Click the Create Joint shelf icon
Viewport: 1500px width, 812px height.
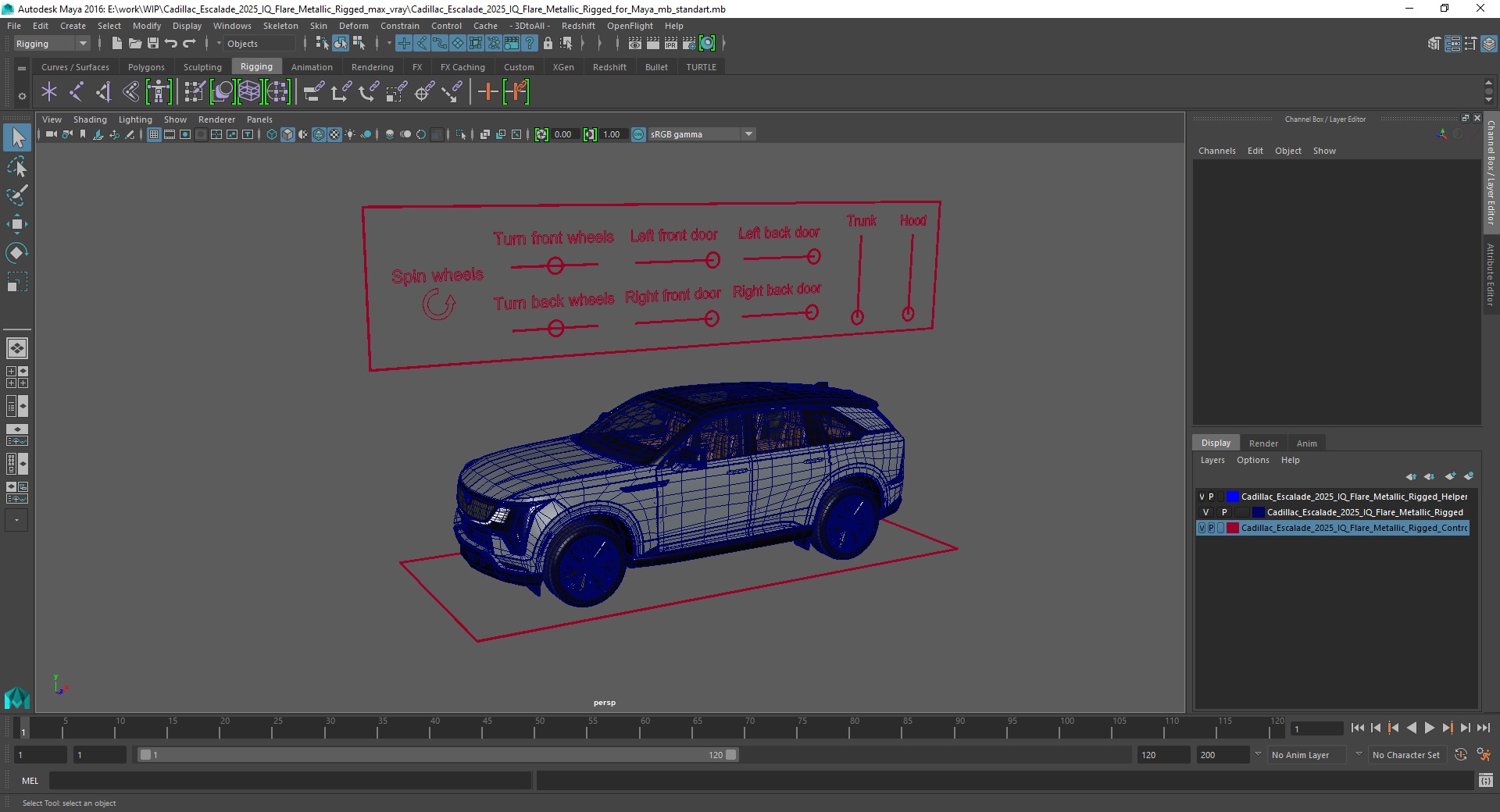77,92
